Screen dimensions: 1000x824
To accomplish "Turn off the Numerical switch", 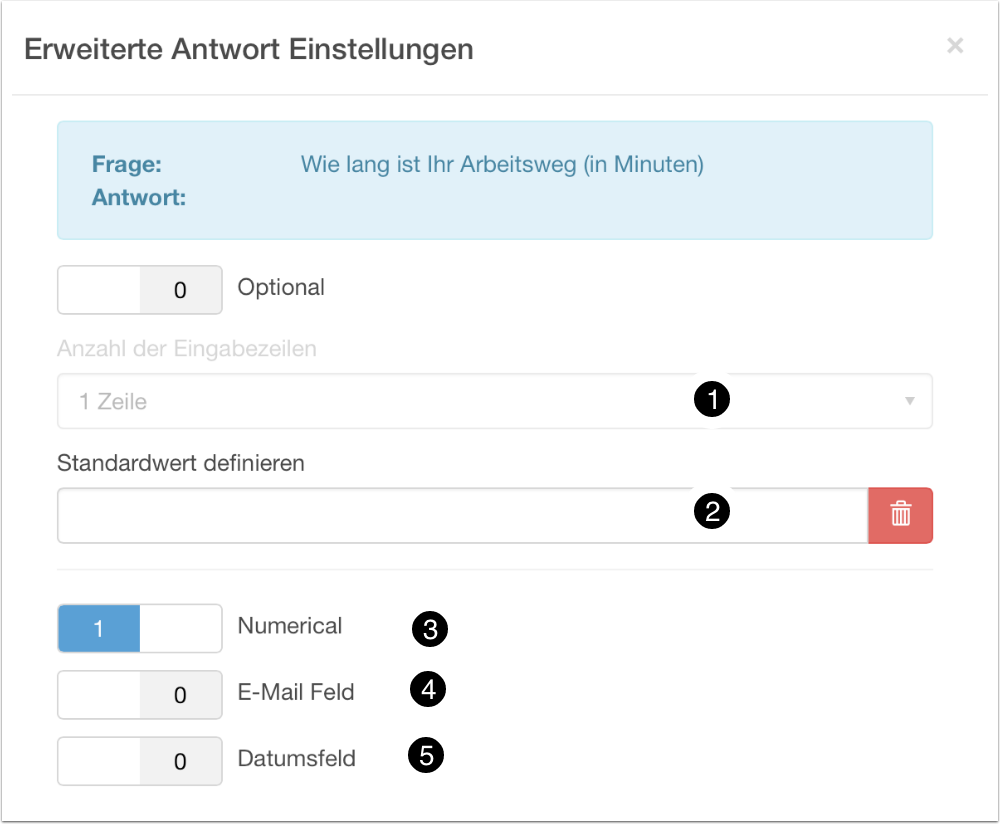I will point(140,629).
